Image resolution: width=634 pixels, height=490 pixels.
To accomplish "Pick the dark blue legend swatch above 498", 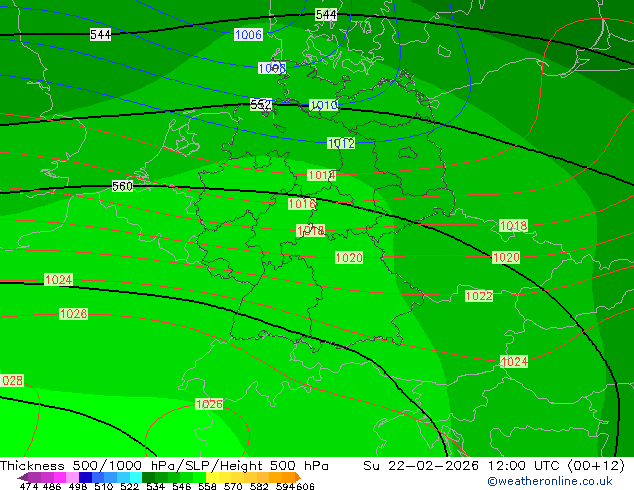I will coord(85,477).
